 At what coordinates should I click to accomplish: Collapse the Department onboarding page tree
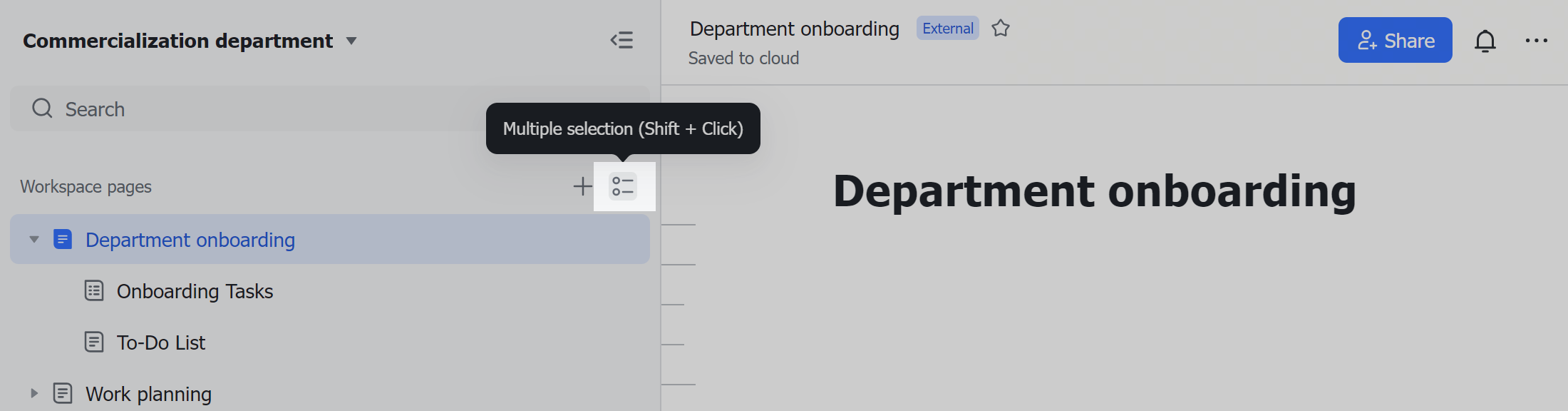[x=33, y=240]
